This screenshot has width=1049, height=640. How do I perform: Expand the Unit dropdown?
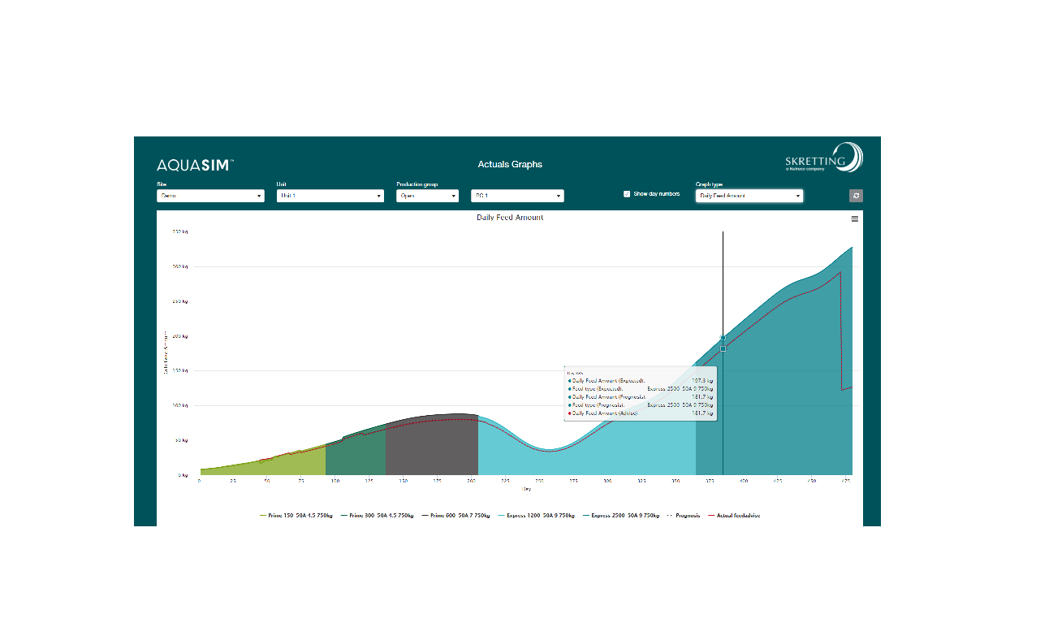(x=330, y=196)
